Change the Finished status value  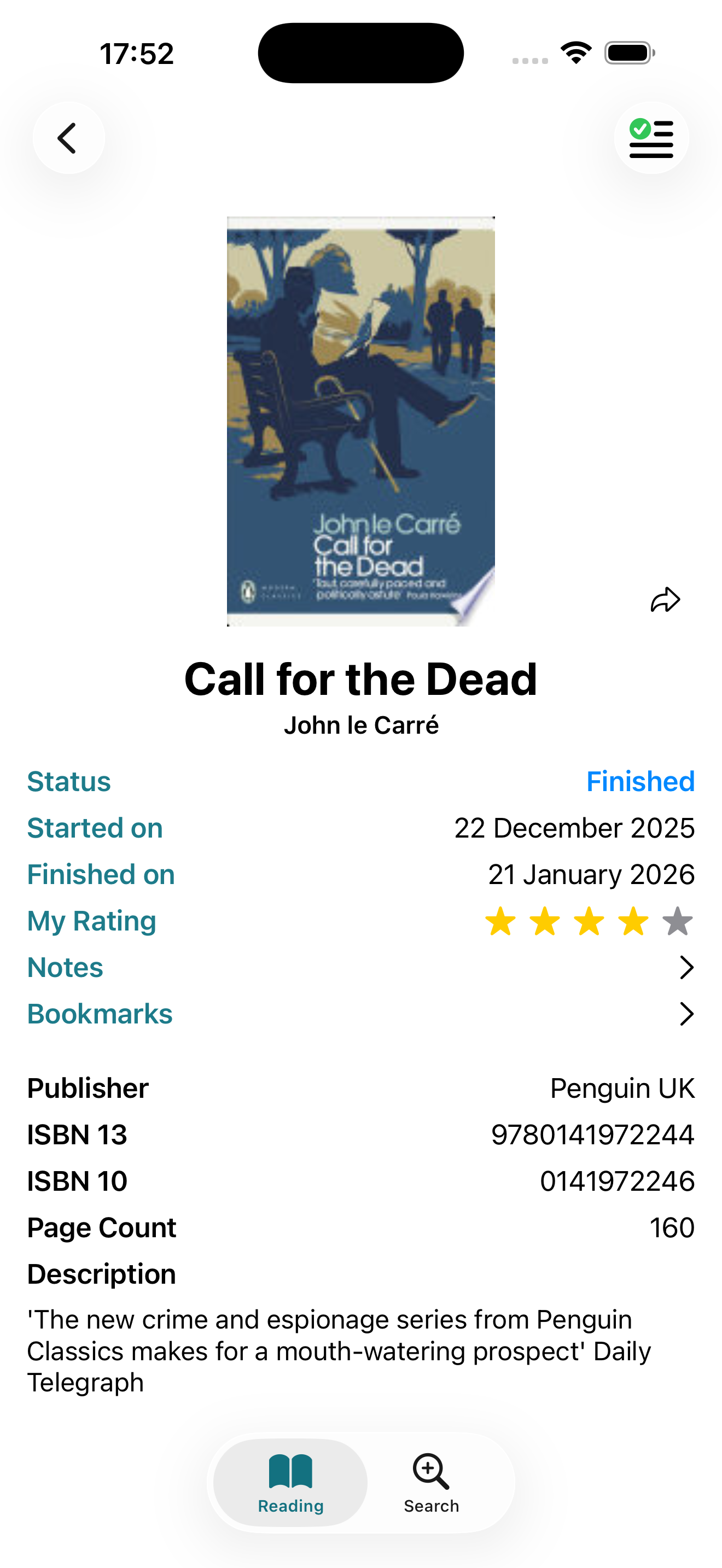click(x=640, y=782)
